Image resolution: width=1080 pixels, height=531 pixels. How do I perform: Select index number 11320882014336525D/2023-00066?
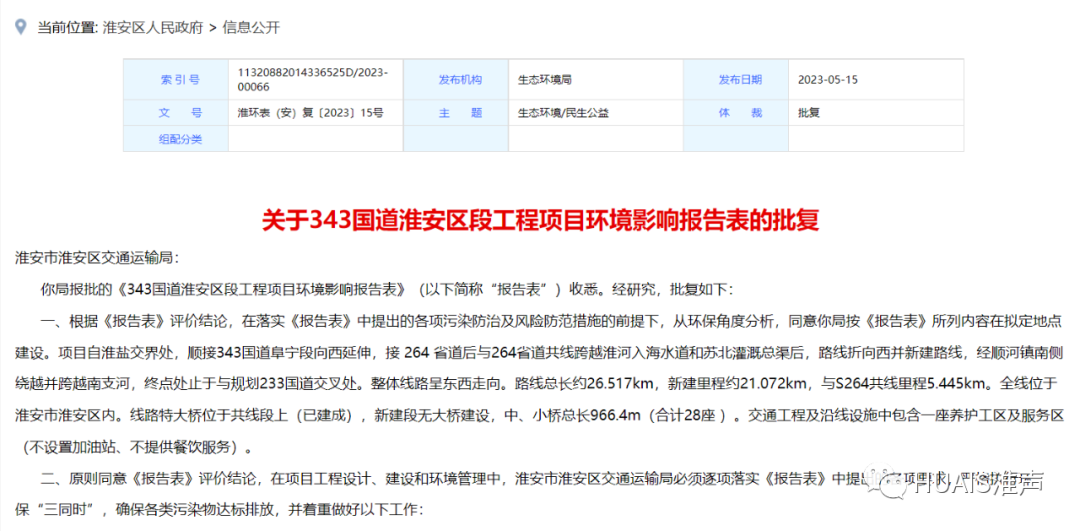[x=312, y=79]
